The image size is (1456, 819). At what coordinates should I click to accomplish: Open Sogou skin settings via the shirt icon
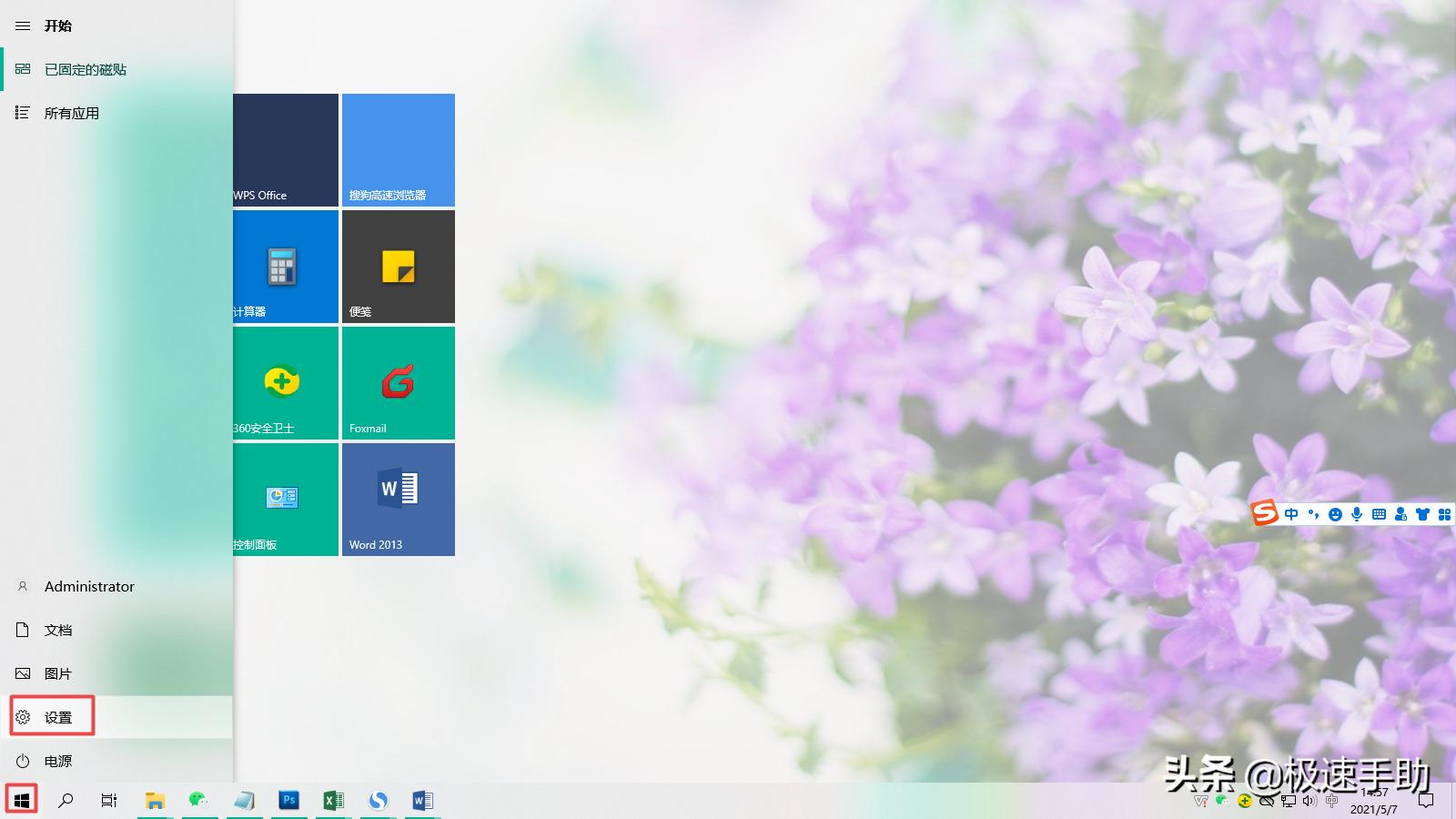click(x=1421, y=514)
